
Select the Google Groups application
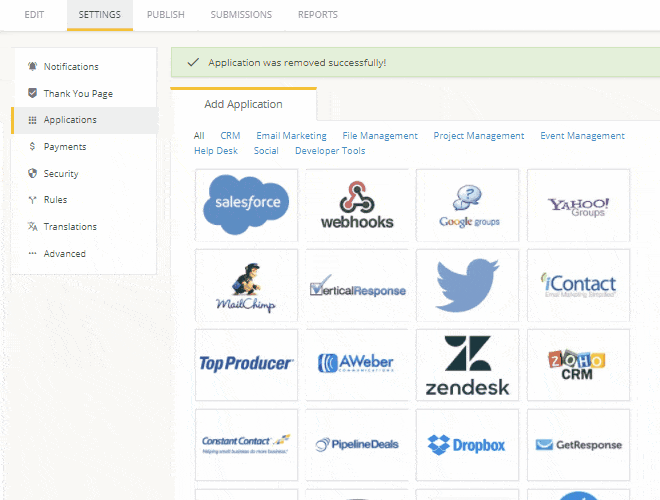(468, 205)
